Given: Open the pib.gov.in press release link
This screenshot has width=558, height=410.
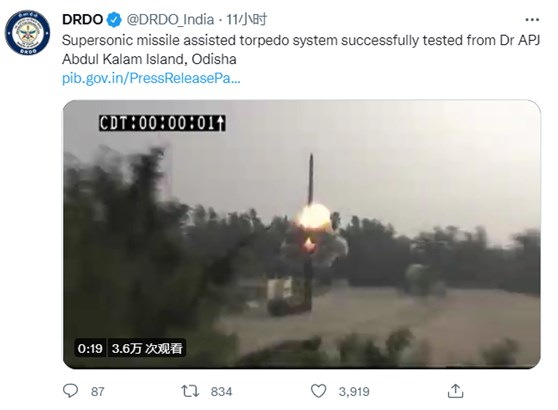Looking at the screenshot, I should point(151,78).
